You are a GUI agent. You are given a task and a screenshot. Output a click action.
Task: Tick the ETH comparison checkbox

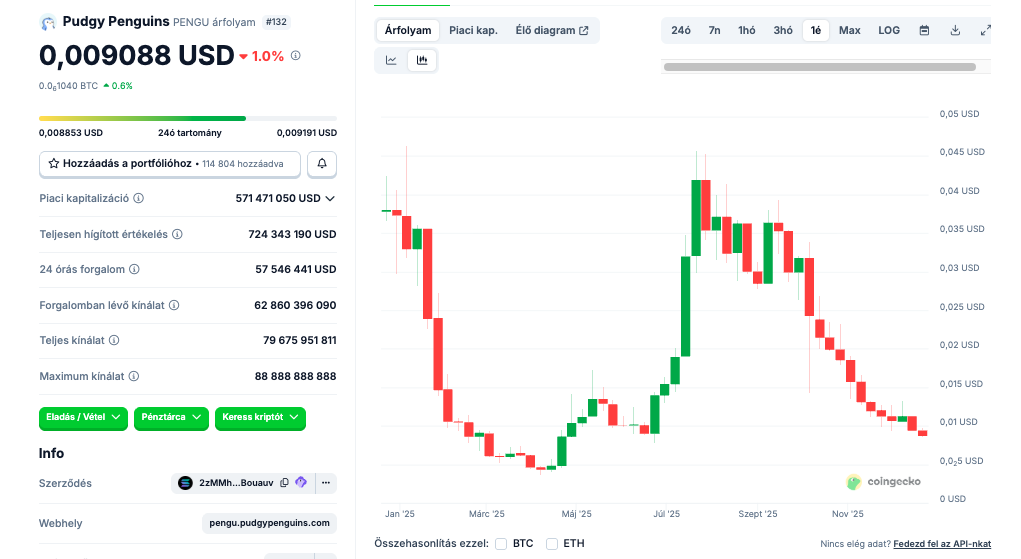[552, 543]
